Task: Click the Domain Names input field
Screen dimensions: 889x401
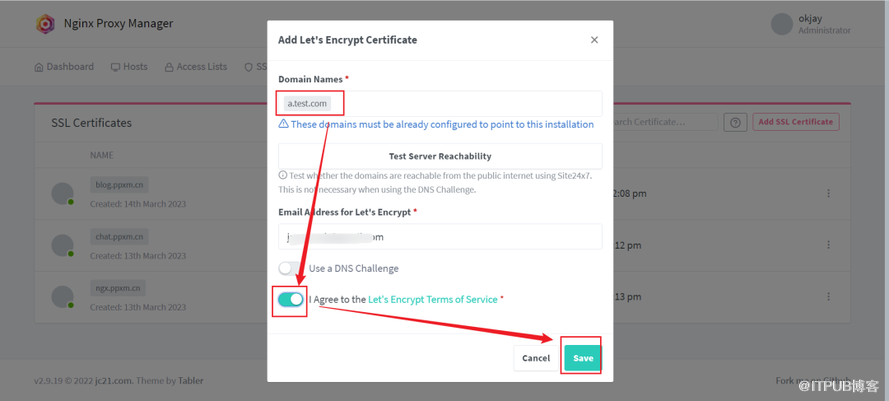Action: [460, 103]
